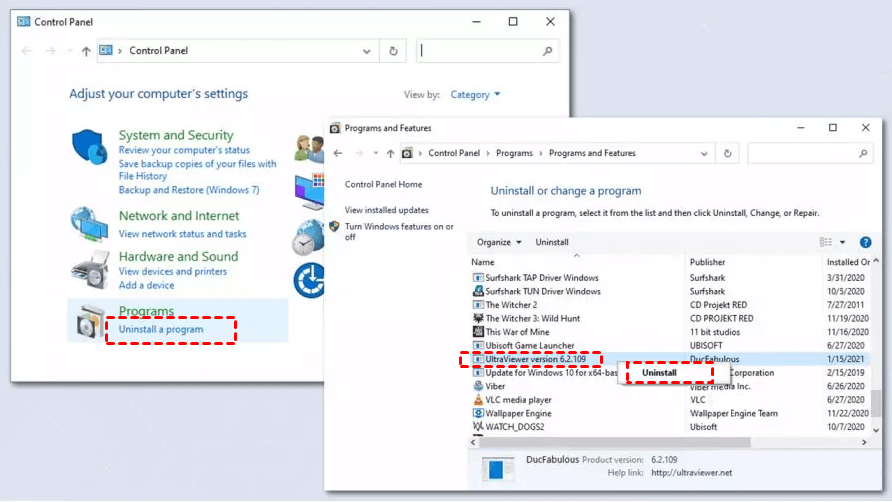Click Control Panel breadcrumb in Programs window
The image size is (892, 502).
click(x=454, y=153)
